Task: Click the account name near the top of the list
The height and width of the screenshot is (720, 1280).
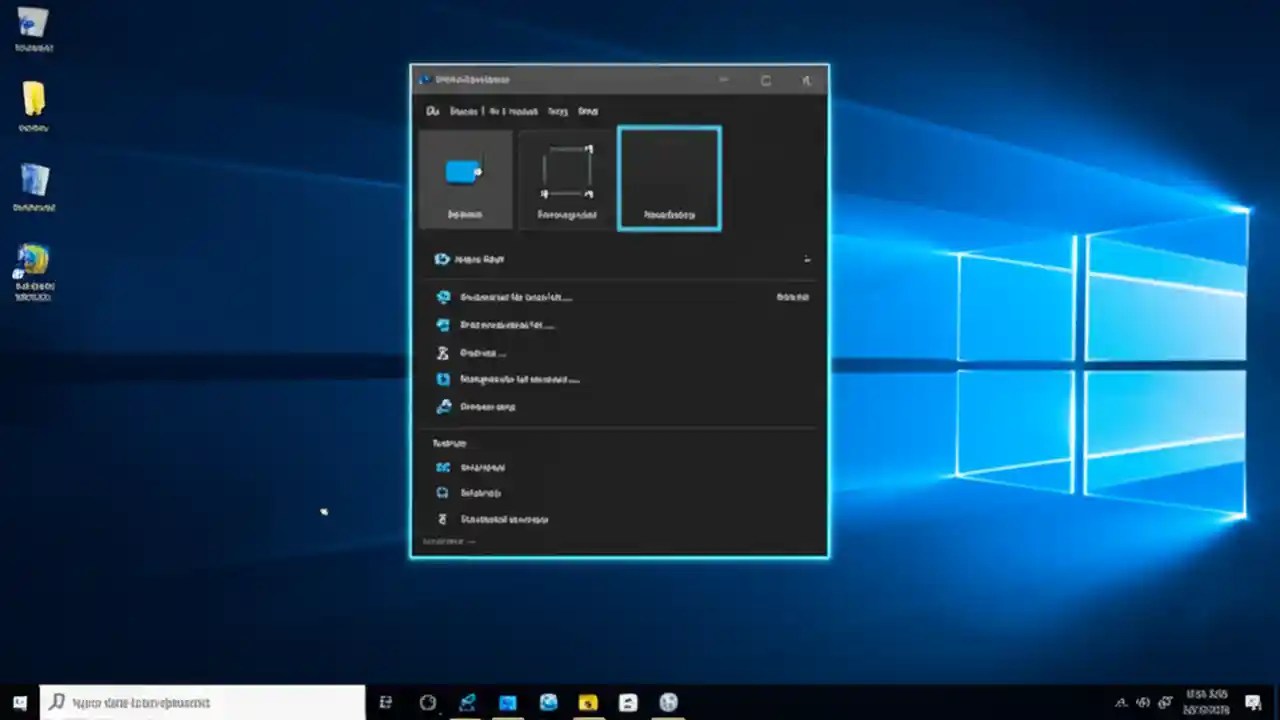Action: 478,259
